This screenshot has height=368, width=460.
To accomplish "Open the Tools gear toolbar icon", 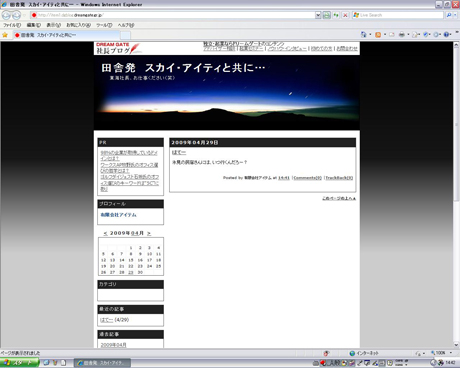I will click(436, 34).
